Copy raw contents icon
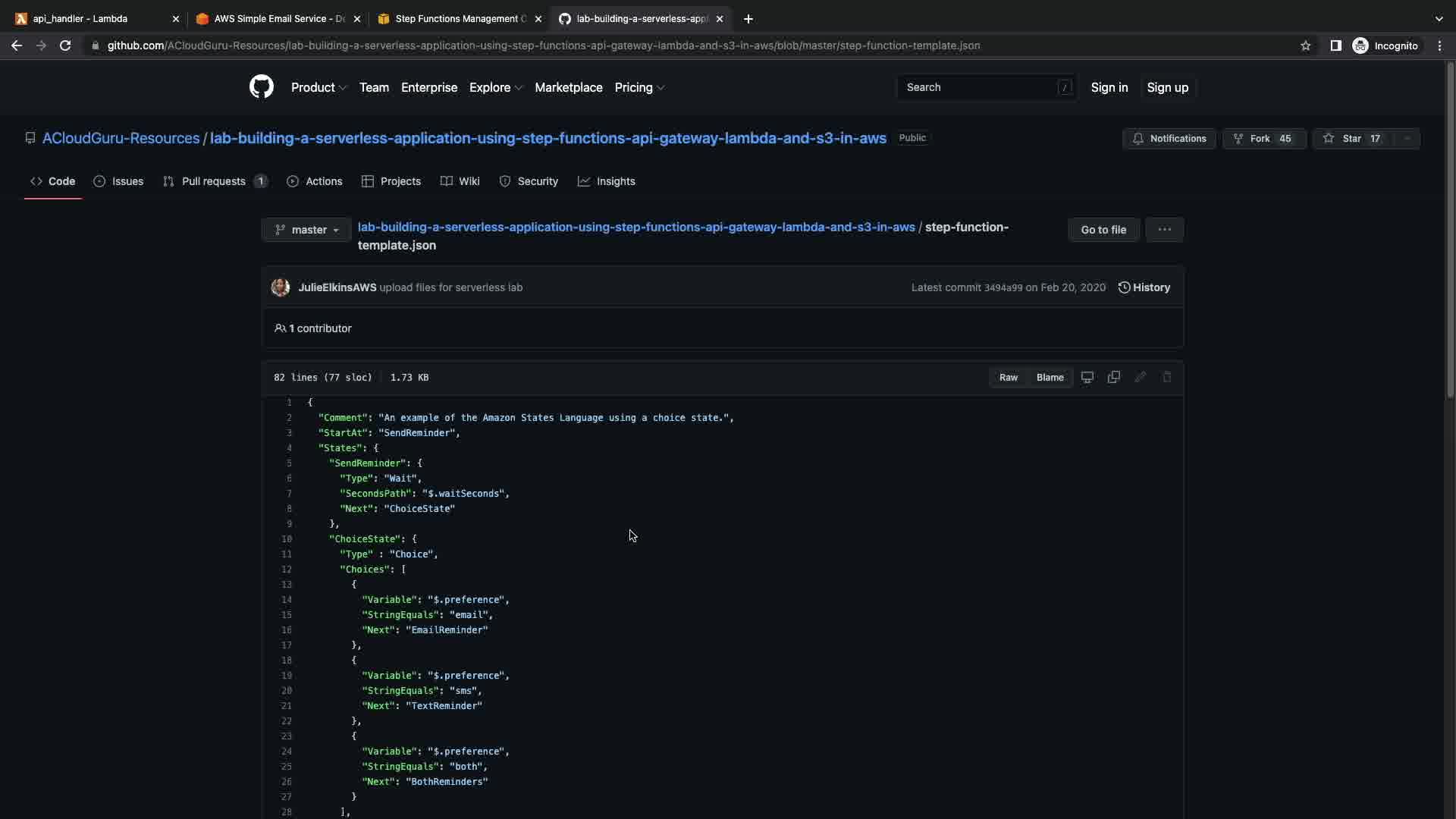The image size is (1456, 819). (1113, 378)
